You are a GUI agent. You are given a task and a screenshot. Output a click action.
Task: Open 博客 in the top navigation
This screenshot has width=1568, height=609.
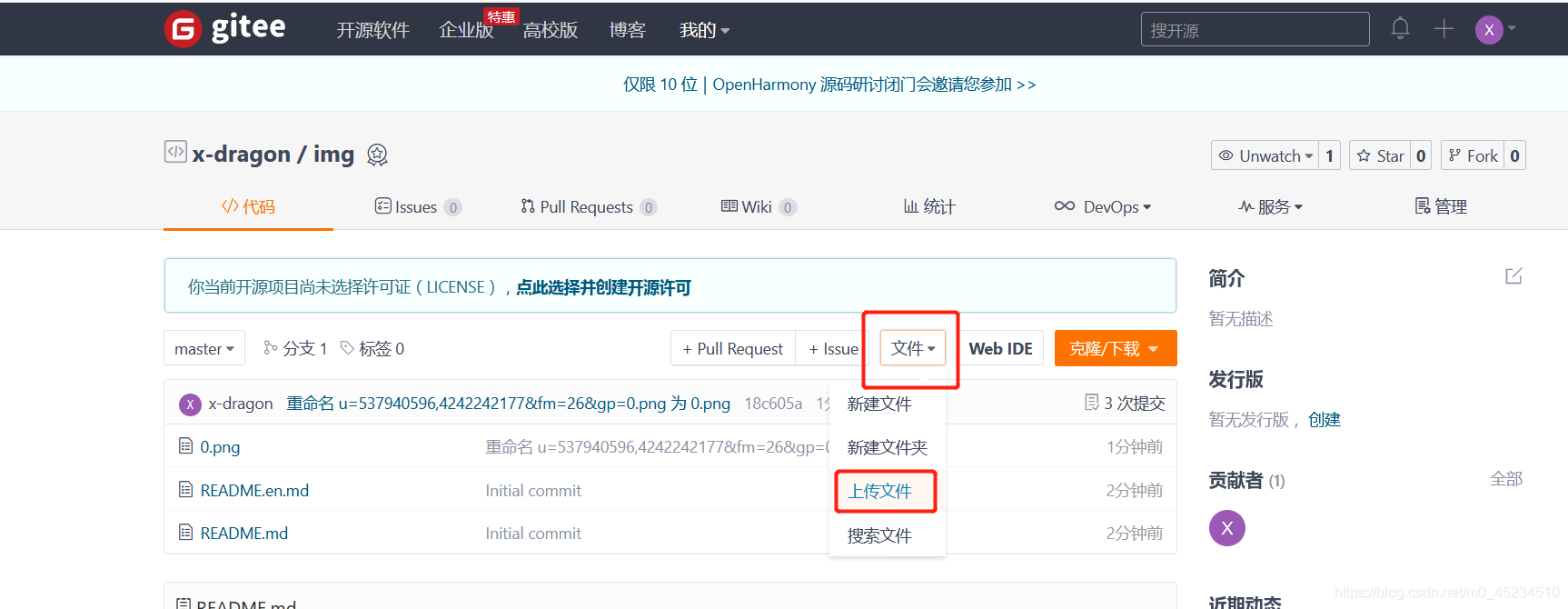point(627,30)
